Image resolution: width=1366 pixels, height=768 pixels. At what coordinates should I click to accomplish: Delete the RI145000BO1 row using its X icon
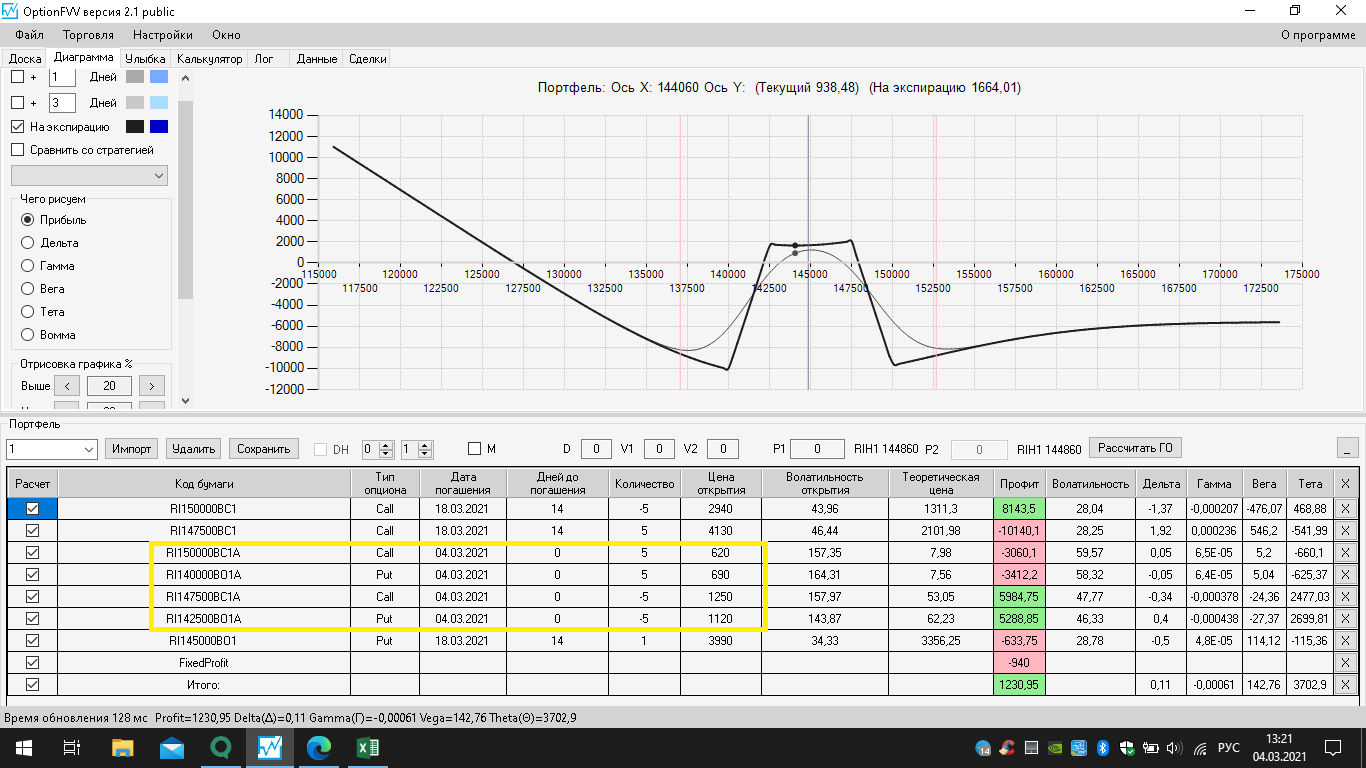(1345, 641)
